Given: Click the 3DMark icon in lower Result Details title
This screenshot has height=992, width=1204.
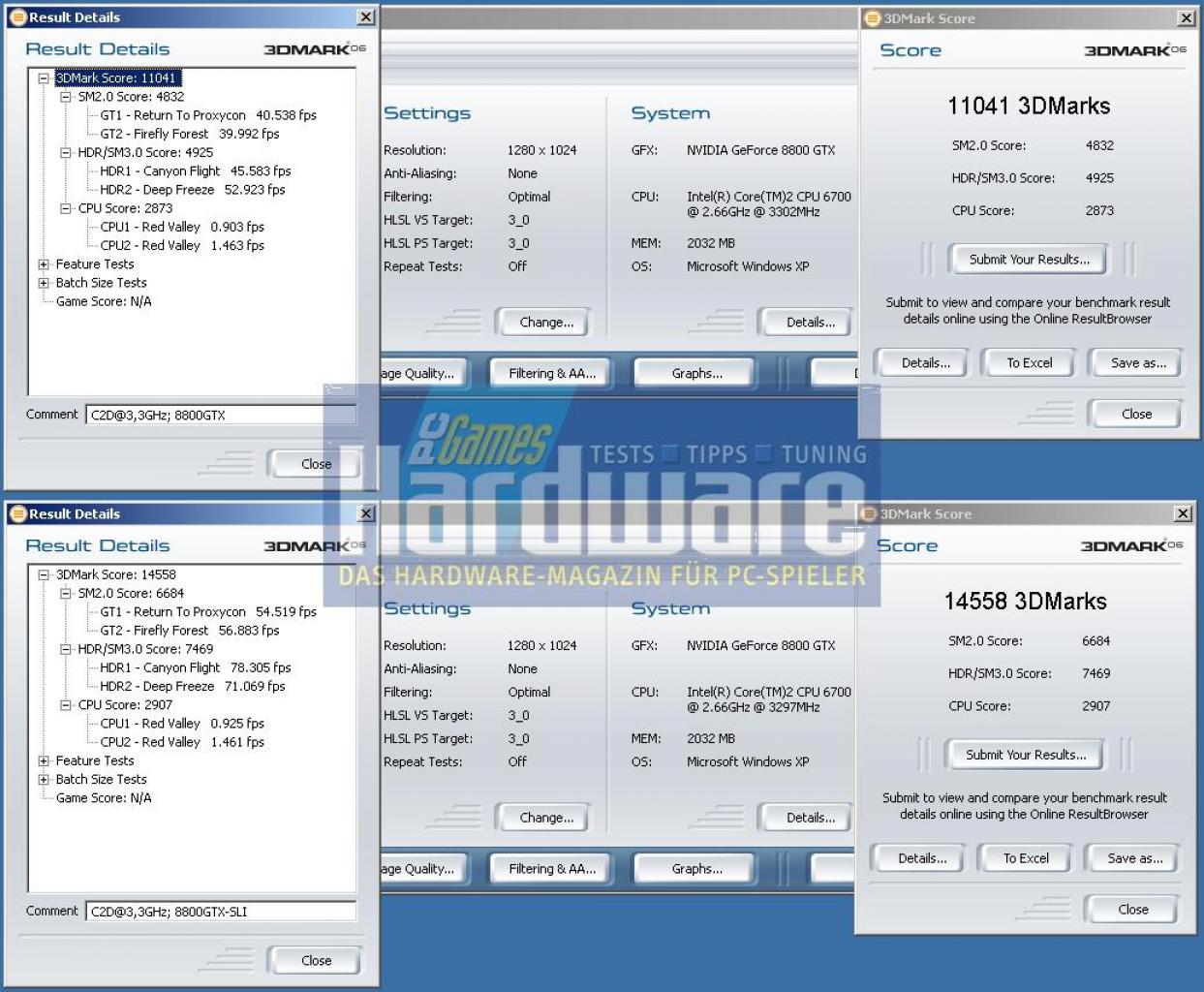Looking at the screenshot, I should coord(17,514).
